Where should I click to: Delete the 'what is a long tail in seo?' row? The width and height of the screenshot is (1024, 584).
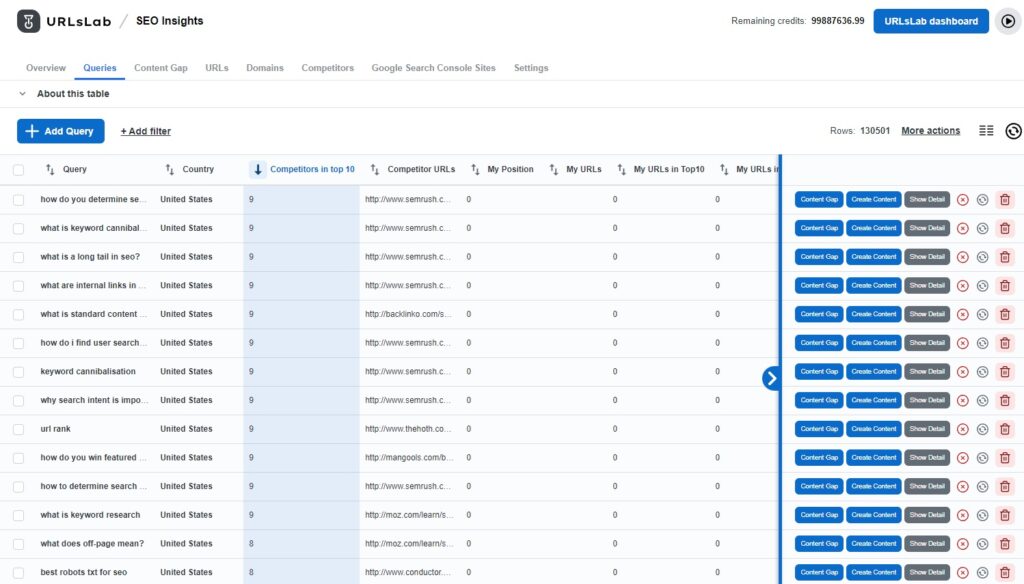[1004, 257]
